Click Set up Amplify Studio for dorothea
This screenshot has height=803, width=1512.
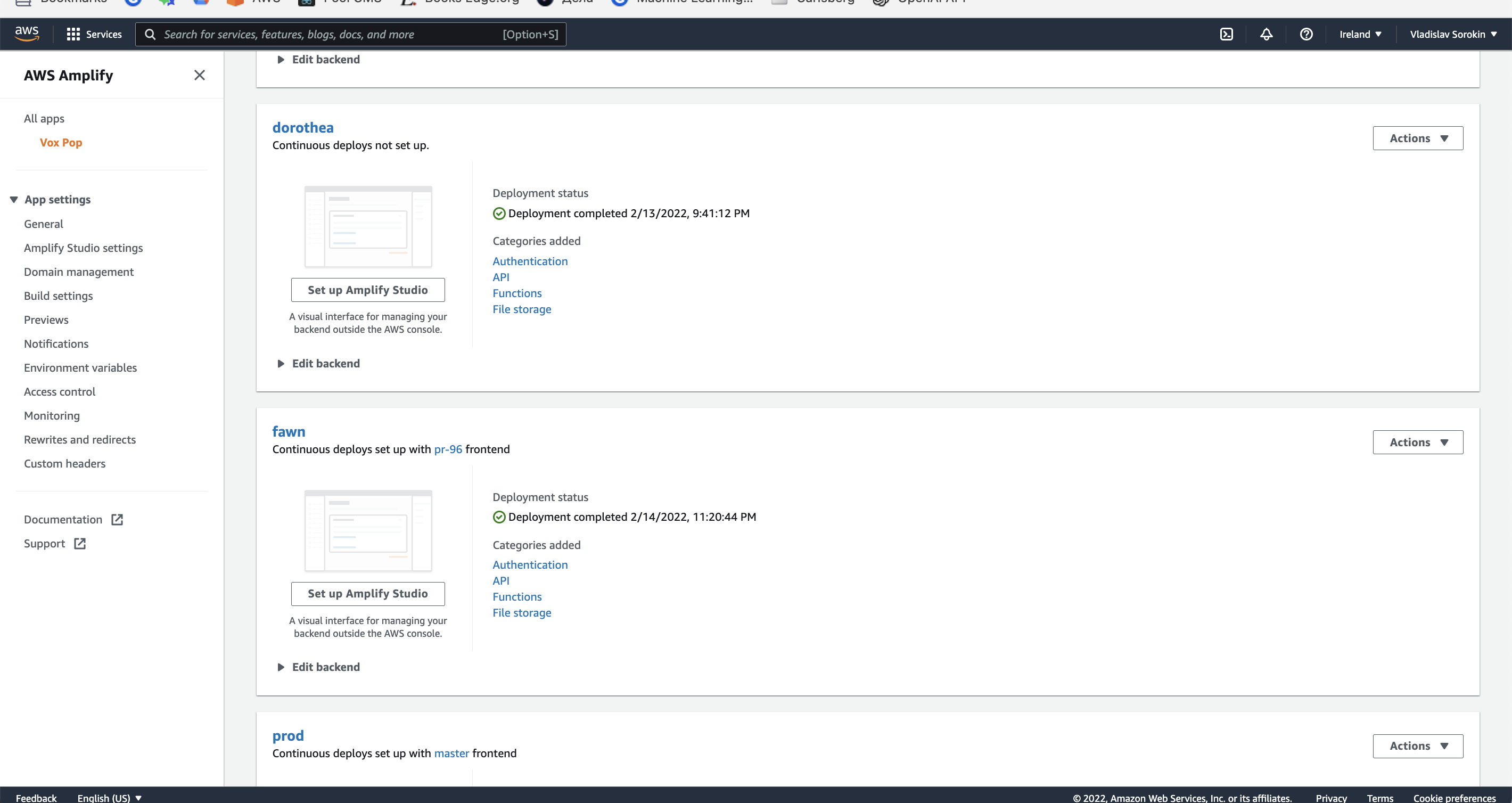tap(367, 289)
